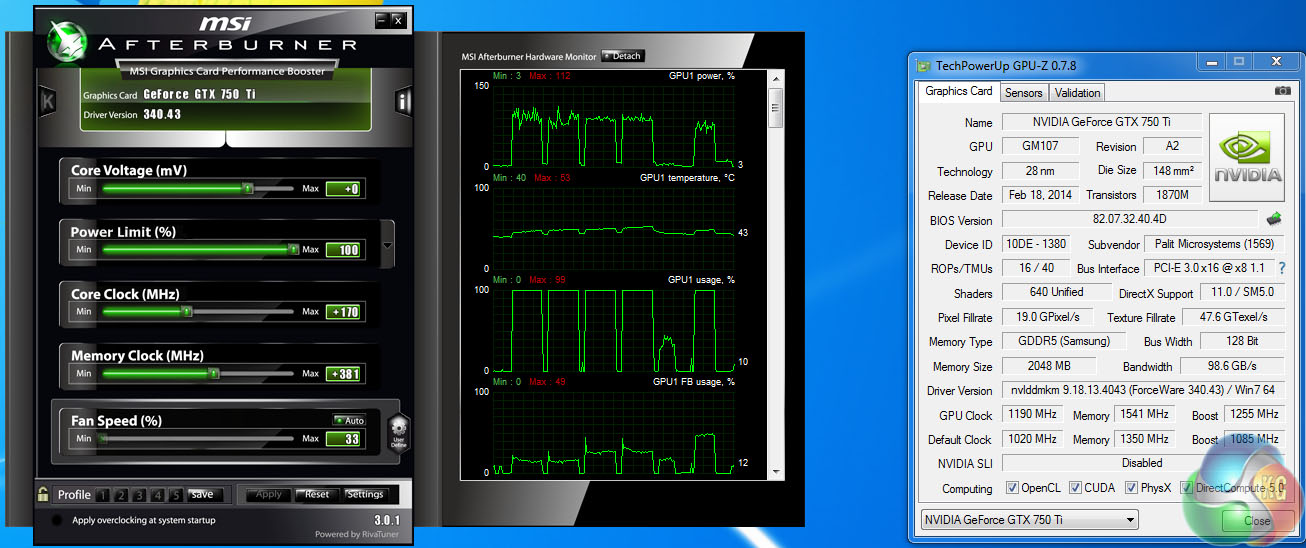Viewport: 1306px width, 548px height.
Task: Click the Memory Clock slider handle
Action: 213,374
